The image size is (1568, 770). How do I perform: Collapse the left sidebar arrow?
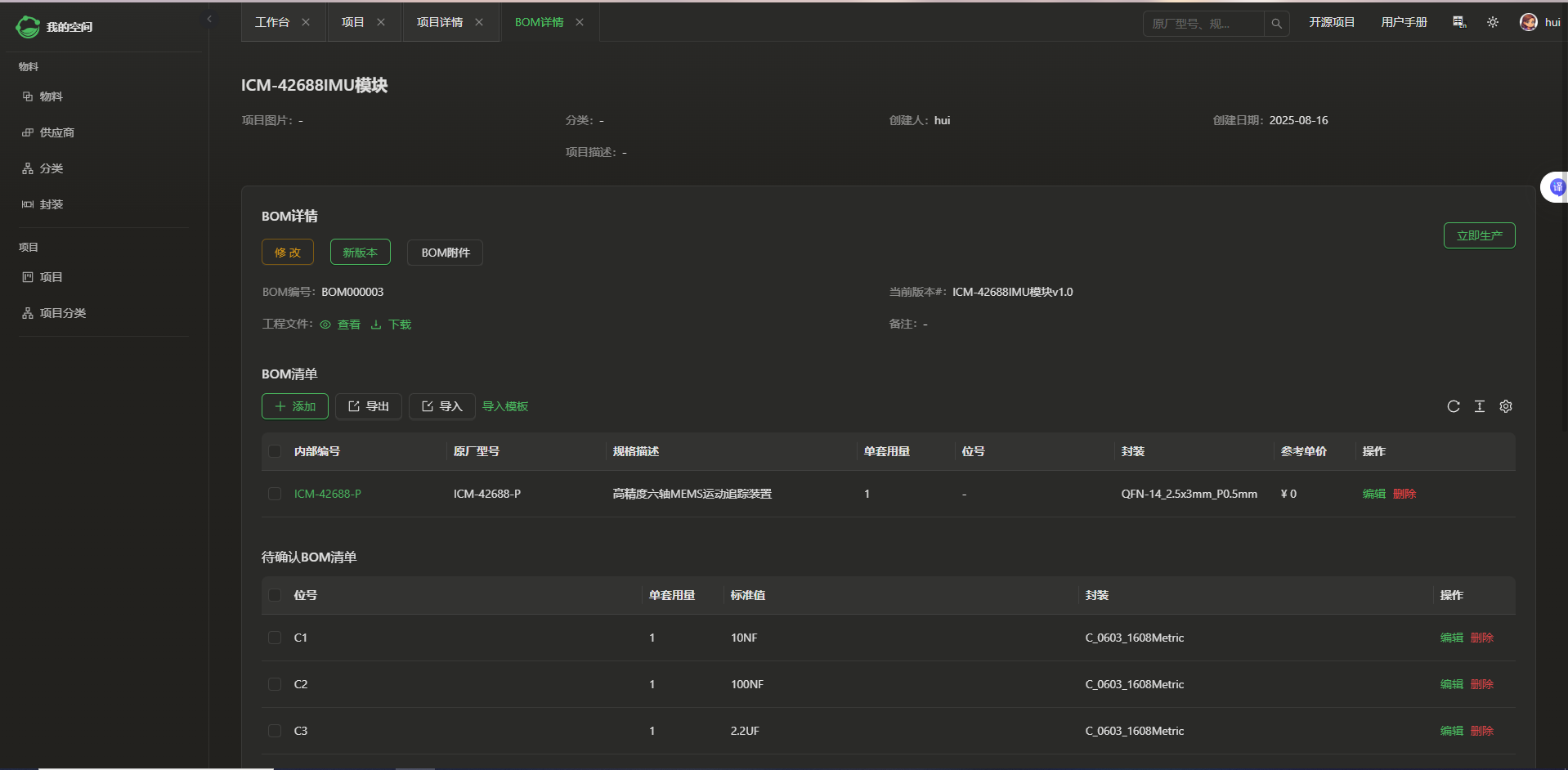point(209,19)
